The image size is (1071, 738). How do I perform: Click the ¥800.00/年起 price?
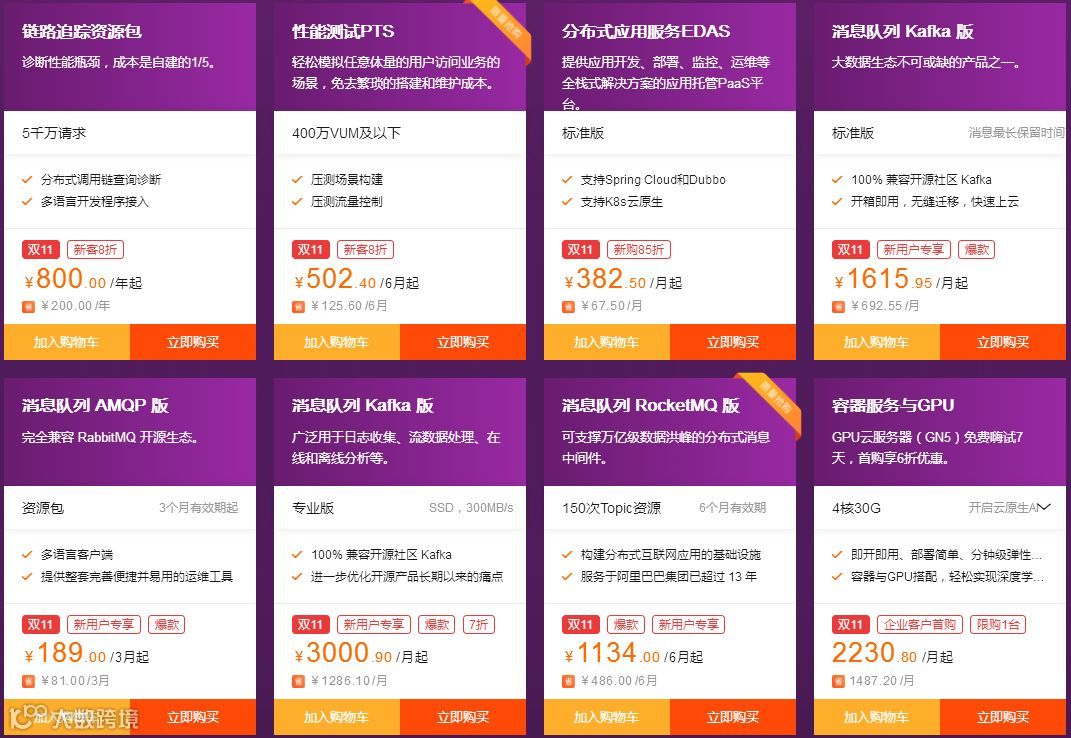click(83, 279)
